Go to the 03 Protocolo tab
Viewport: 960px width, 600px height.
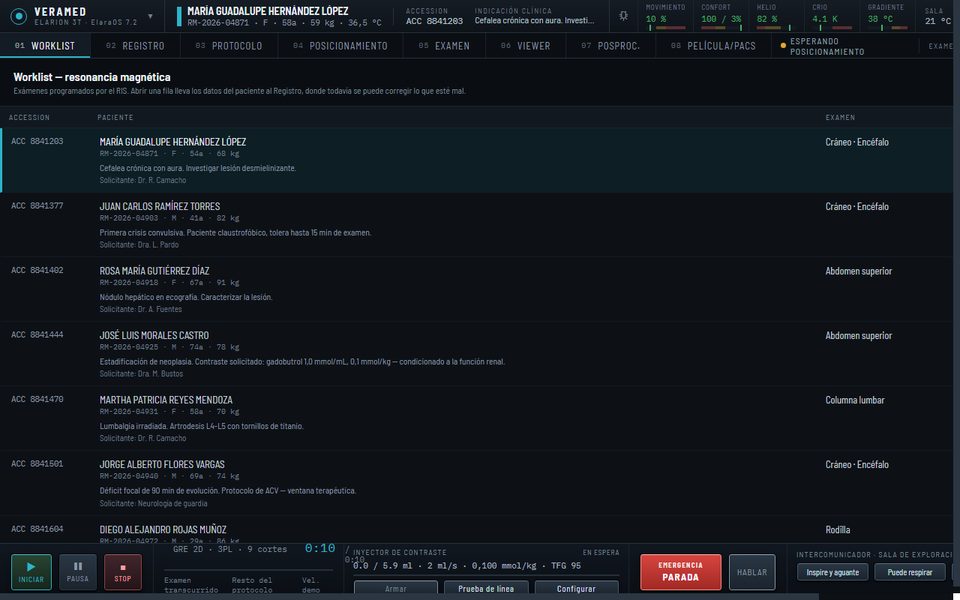229,46
